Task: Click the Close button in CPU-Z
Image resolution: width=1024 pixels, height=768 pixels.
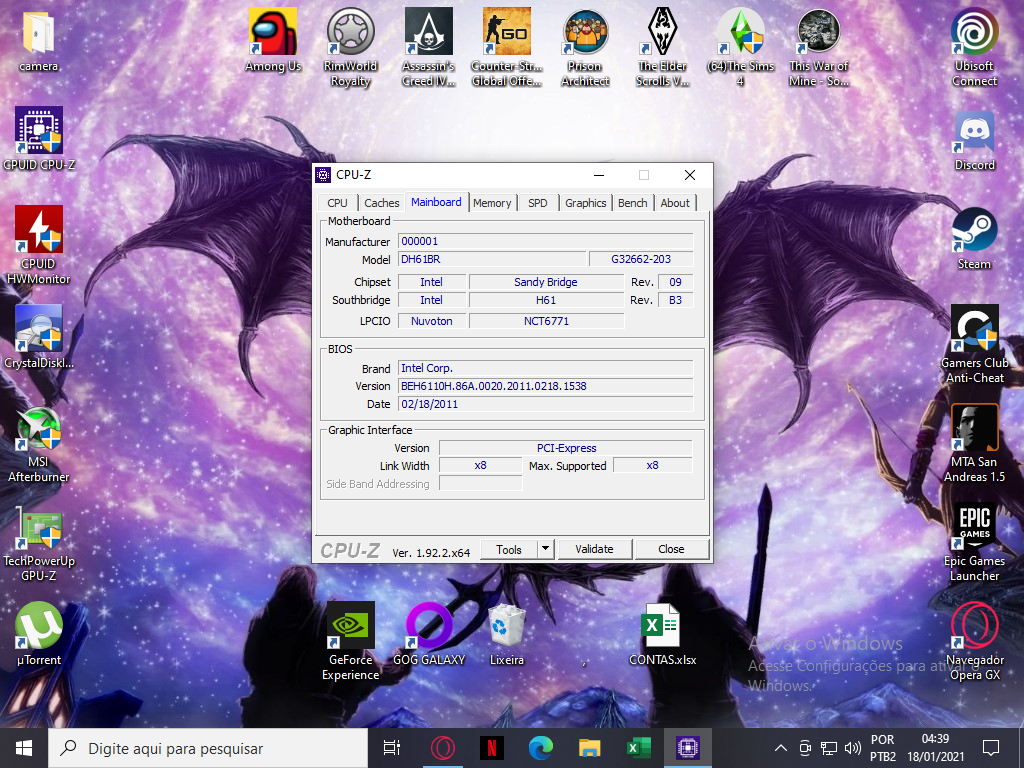Action: tap(671, 549)
